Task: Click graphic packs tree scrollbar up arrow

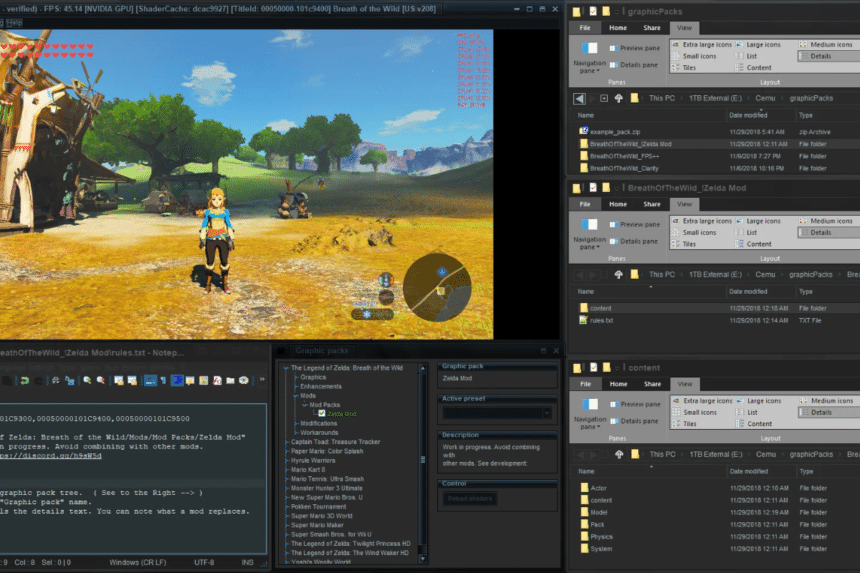Action: [x=422, y=368]
